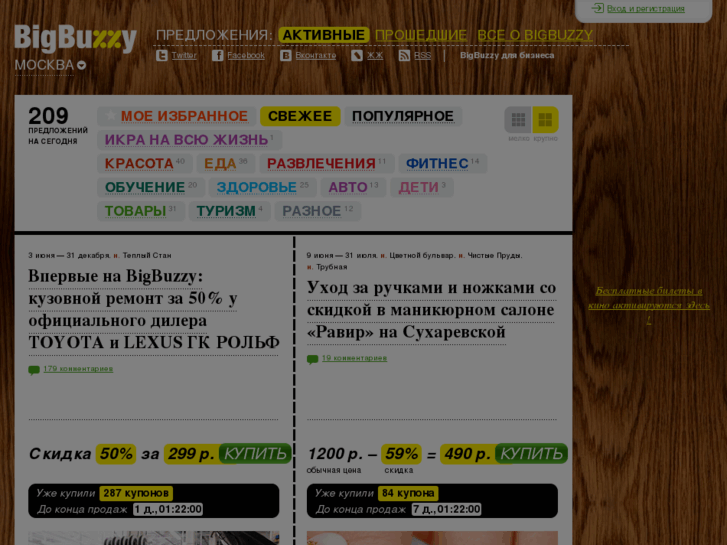Select the Активные offers tab
This screenshot has height=545, width=727.
coord(324,35)
